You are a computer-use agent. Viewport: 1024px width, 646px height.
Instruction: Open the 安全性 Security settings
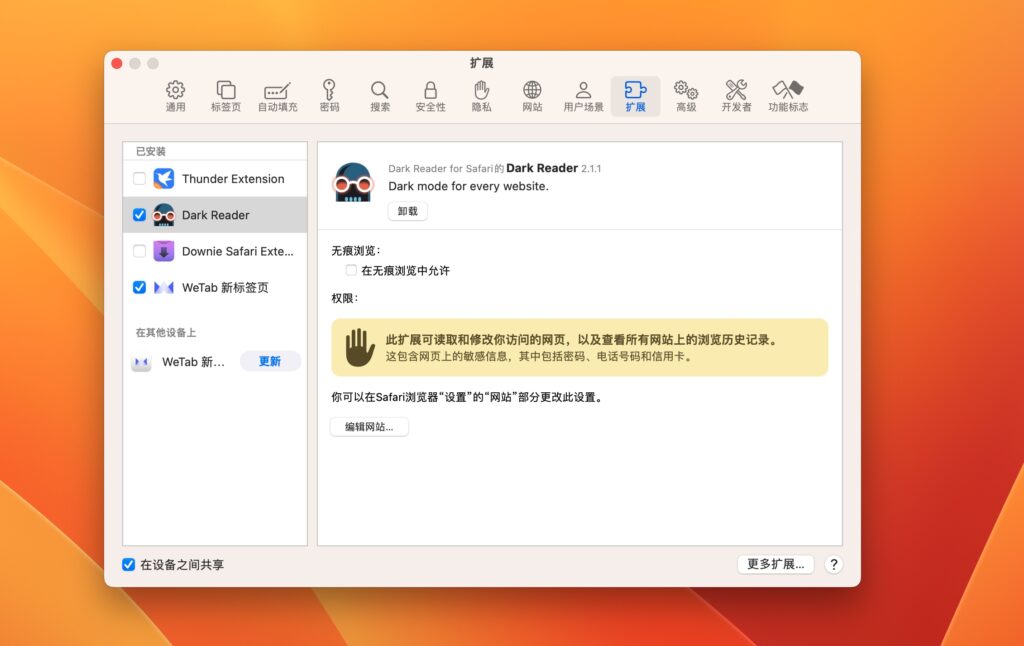[x=431, y=95]
